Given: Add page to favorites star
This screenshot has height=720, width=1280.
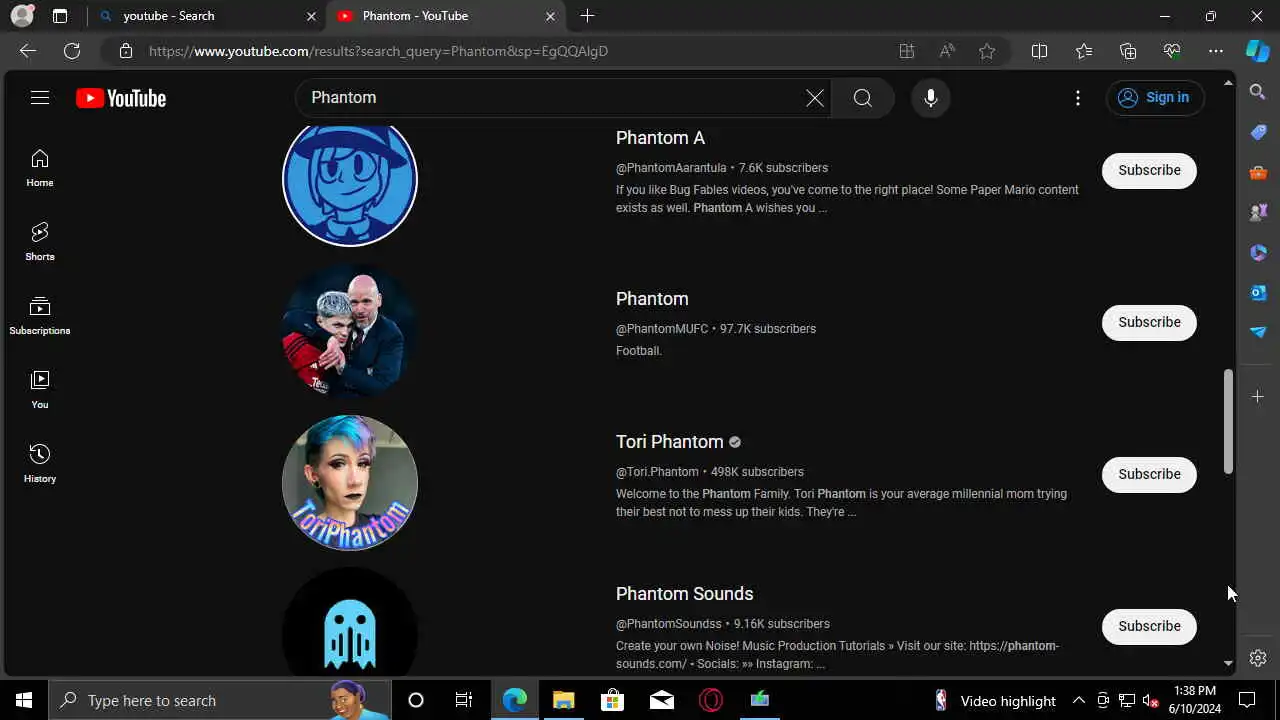Looking at the screenshot, I should 987,51.
